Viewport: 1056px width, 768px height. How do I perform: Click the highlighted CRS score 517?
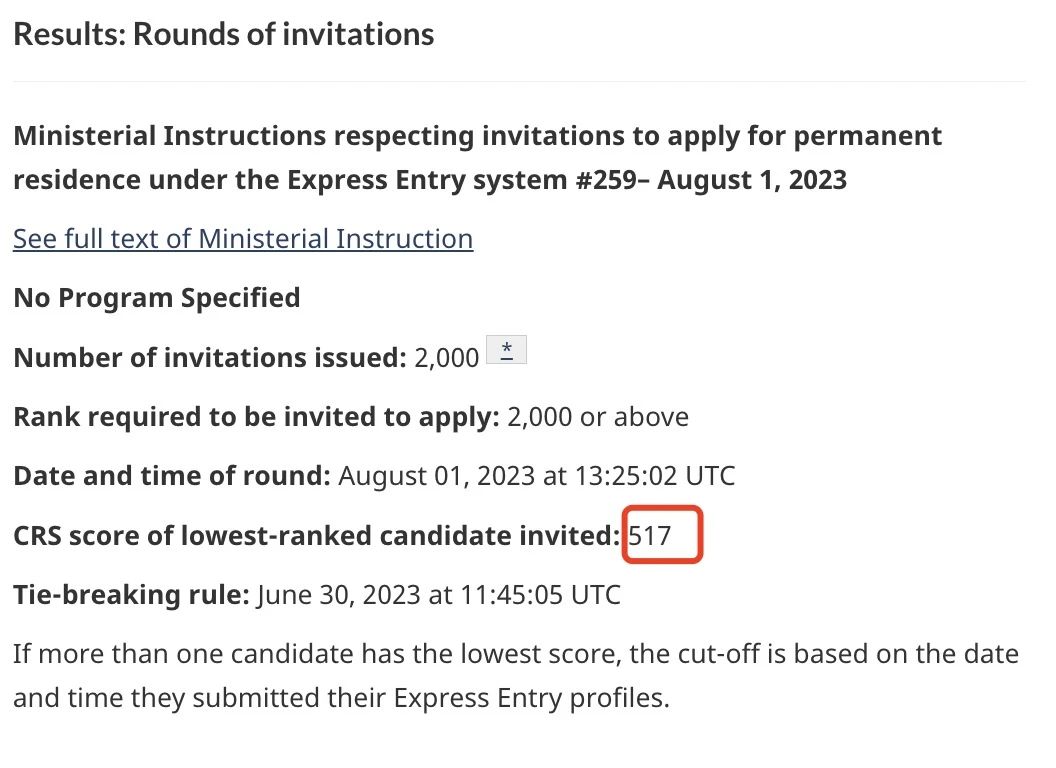click(x=650, y=536)
